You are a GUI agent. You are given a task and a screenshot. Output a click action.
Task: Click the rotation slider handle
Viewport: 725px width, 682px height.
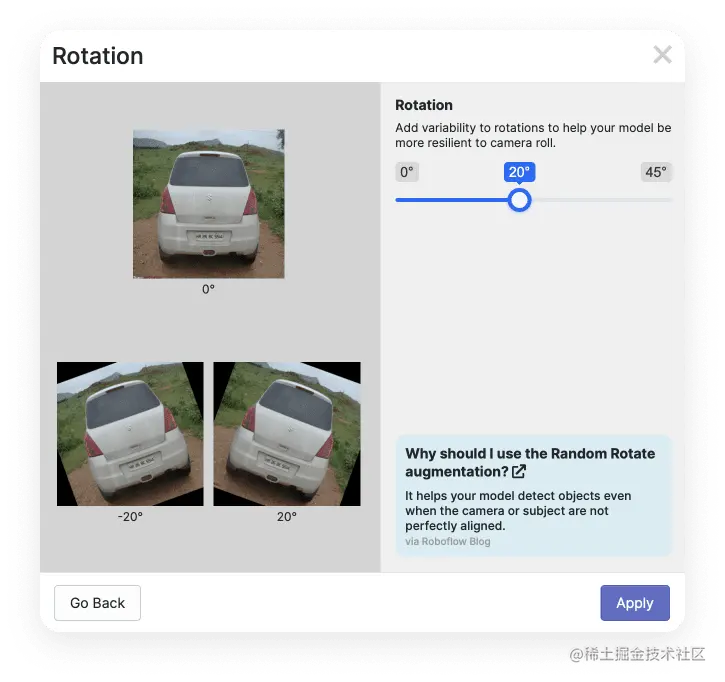point(519,200)
